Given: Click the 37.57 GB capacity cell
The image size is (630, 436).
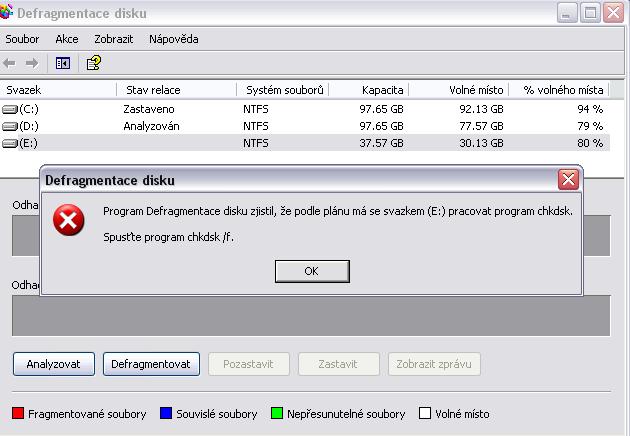Looking at the screenshot, I should coord(381,143).
